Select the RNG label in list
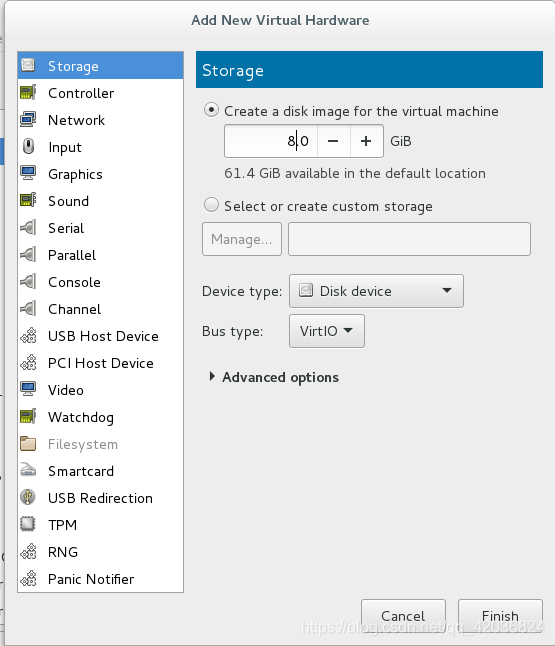Image resolution: width=555 pixels, height=646 pixels. tap(63, 552)
